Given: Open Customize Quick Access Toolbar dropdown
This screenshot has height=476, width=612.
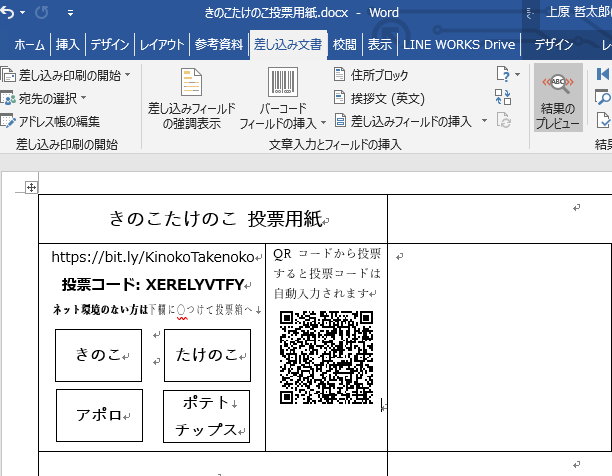Looking at the screenshot, I should (70, 13).
